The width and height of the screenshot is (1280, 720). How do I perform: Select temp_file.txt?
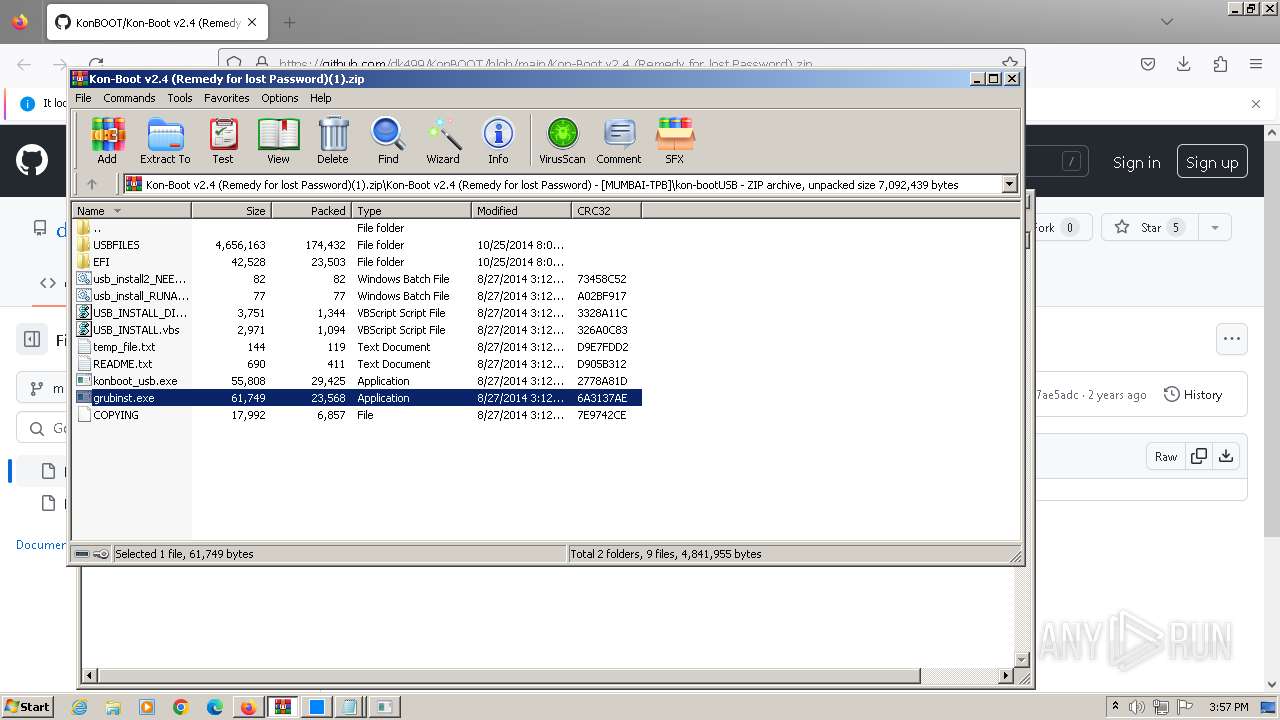pos(357,347)
